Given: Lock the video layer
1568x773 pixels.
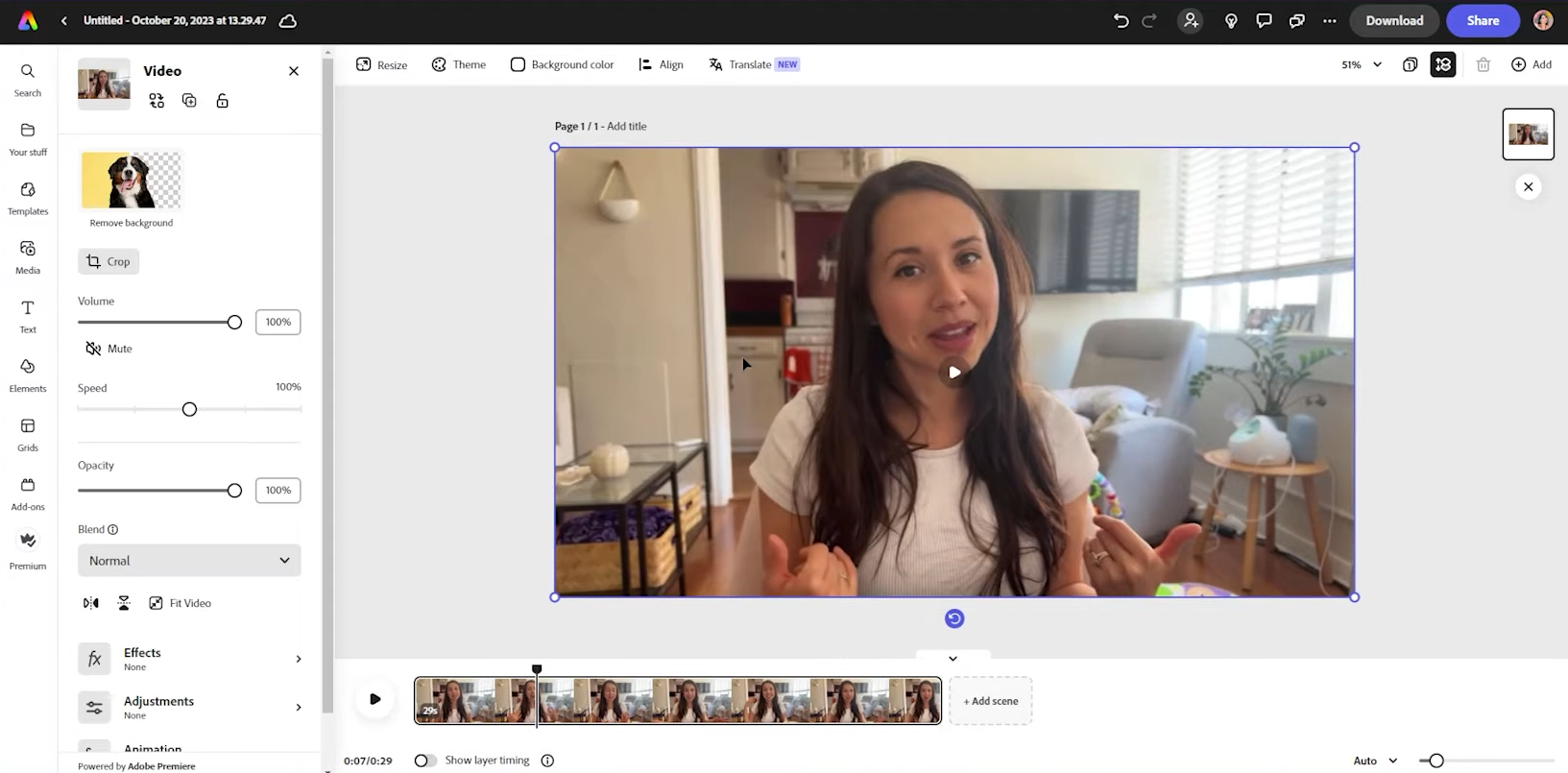Looking at the screenshot, I should point(222,100).
